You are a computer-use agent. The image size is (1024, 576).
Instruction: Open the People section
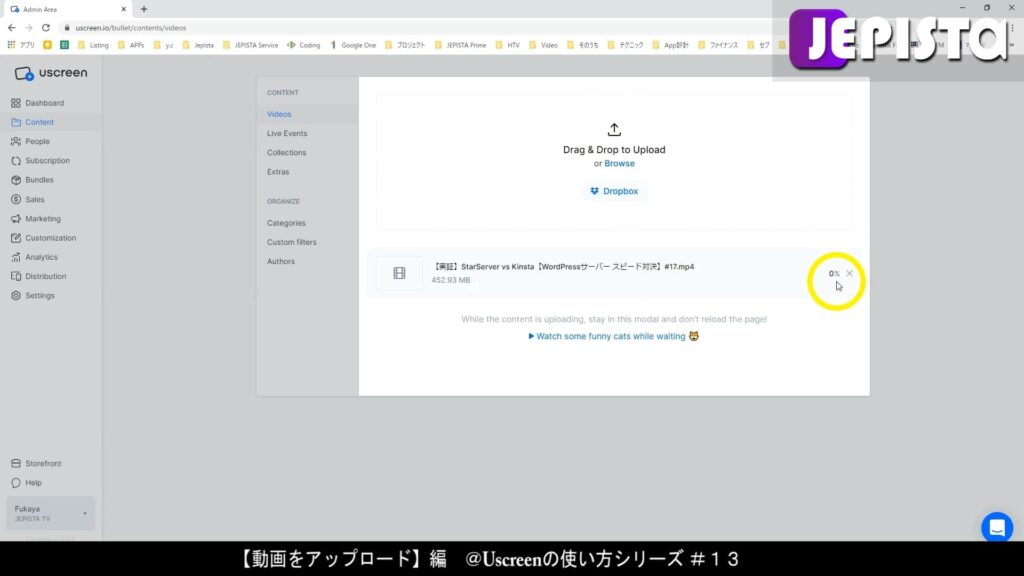(30, 141)
